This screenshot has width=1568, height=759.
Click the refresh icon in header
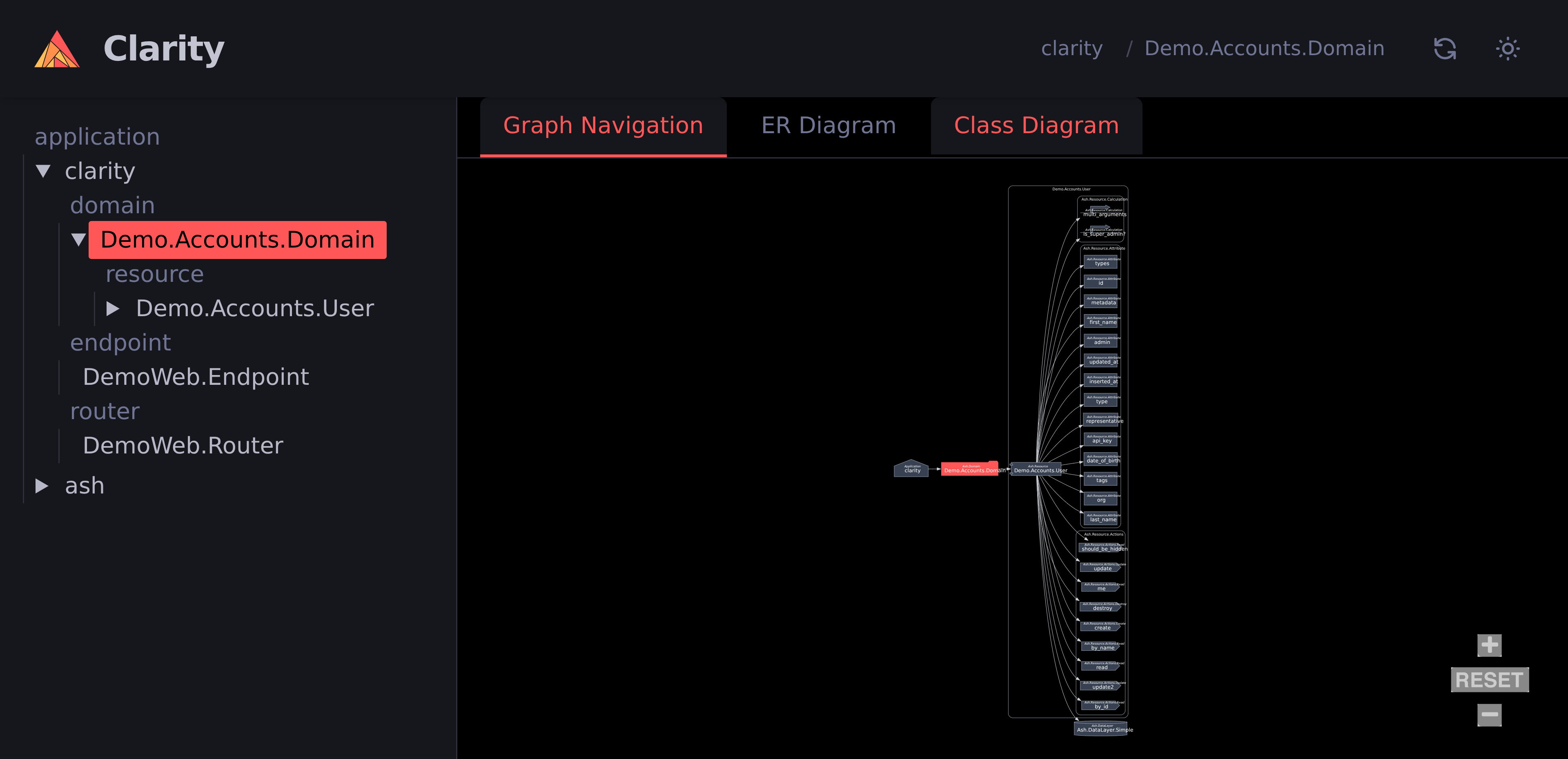tap(1444, 49)
